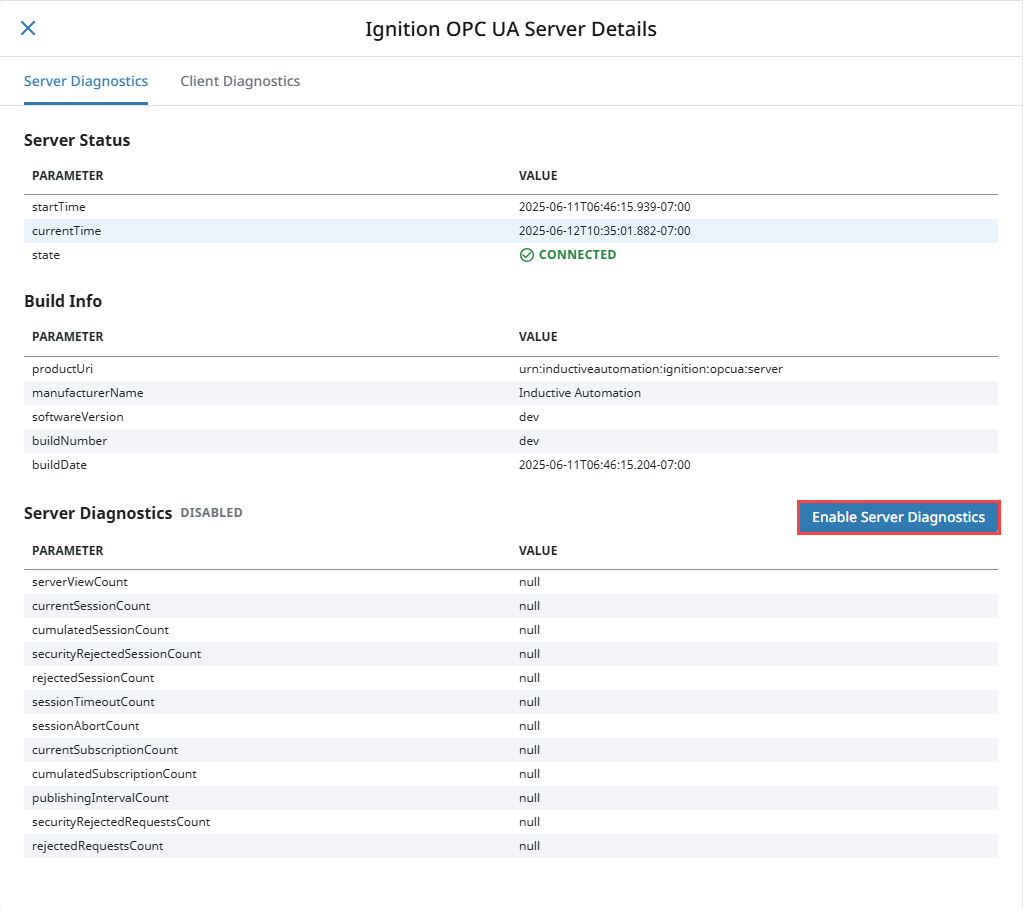Image resolution: width=1023 pixels, height=909 pixels.
Task: Select the cumulatedSubscriptionCount parameter name
Action: point(114,774)
